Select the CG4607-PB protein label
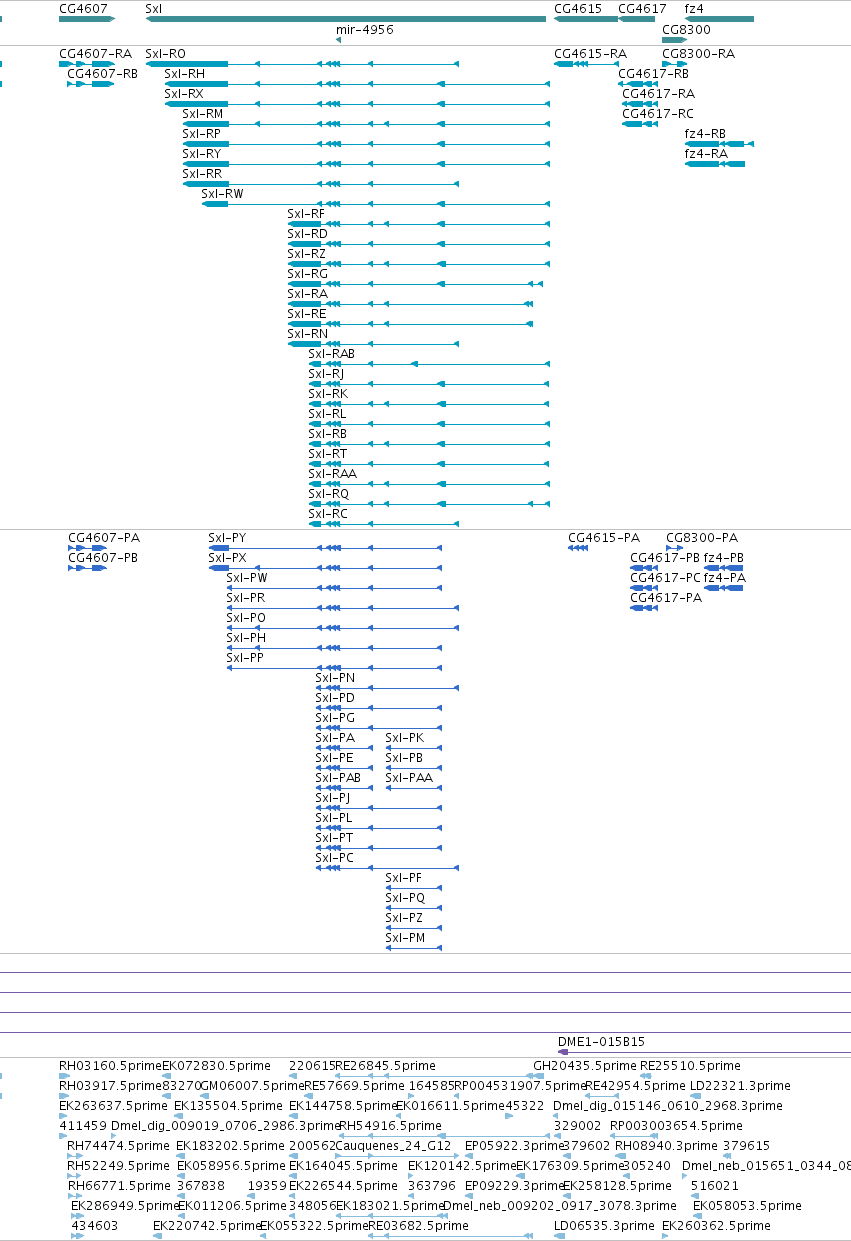851x1241 pixels. [103, 557]
